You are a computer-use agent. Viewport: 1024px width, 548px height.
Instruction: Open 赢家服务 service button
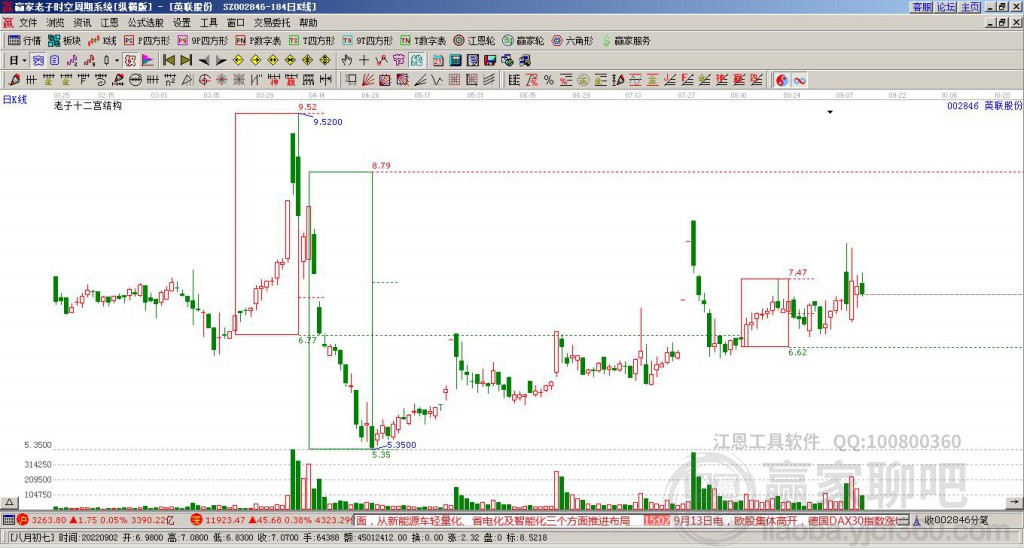tap(626, 40)
